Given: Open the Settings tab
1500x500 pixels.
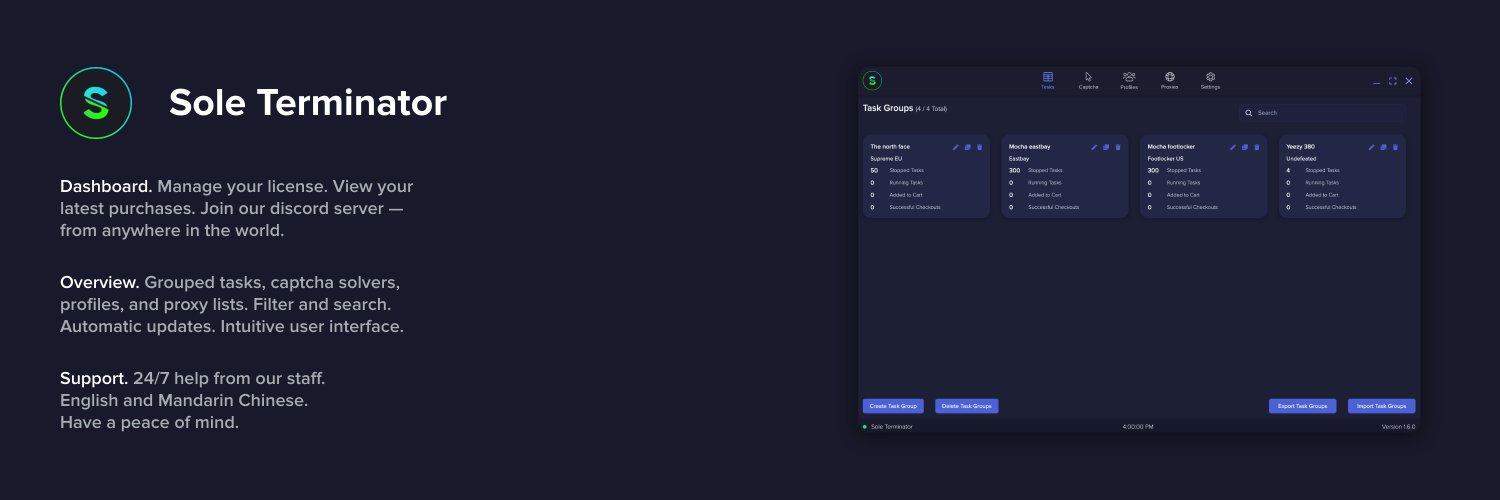Looking at the screenshot, I should tap(1210, 80).
